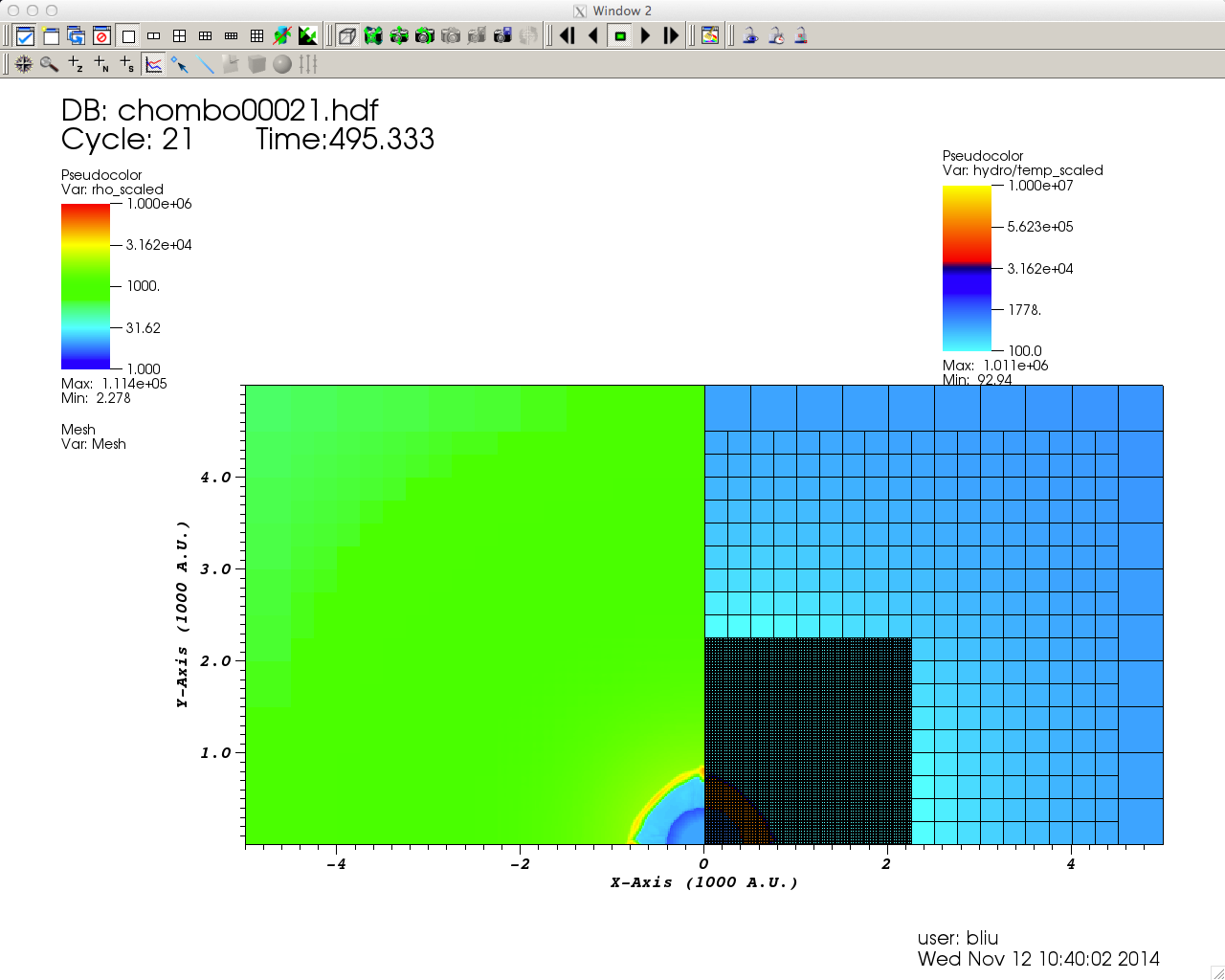Select Node Pick mode (+N)
The height and width of the screenshot is (980, 1225).
pyautogui.click(x=101, y=64)
